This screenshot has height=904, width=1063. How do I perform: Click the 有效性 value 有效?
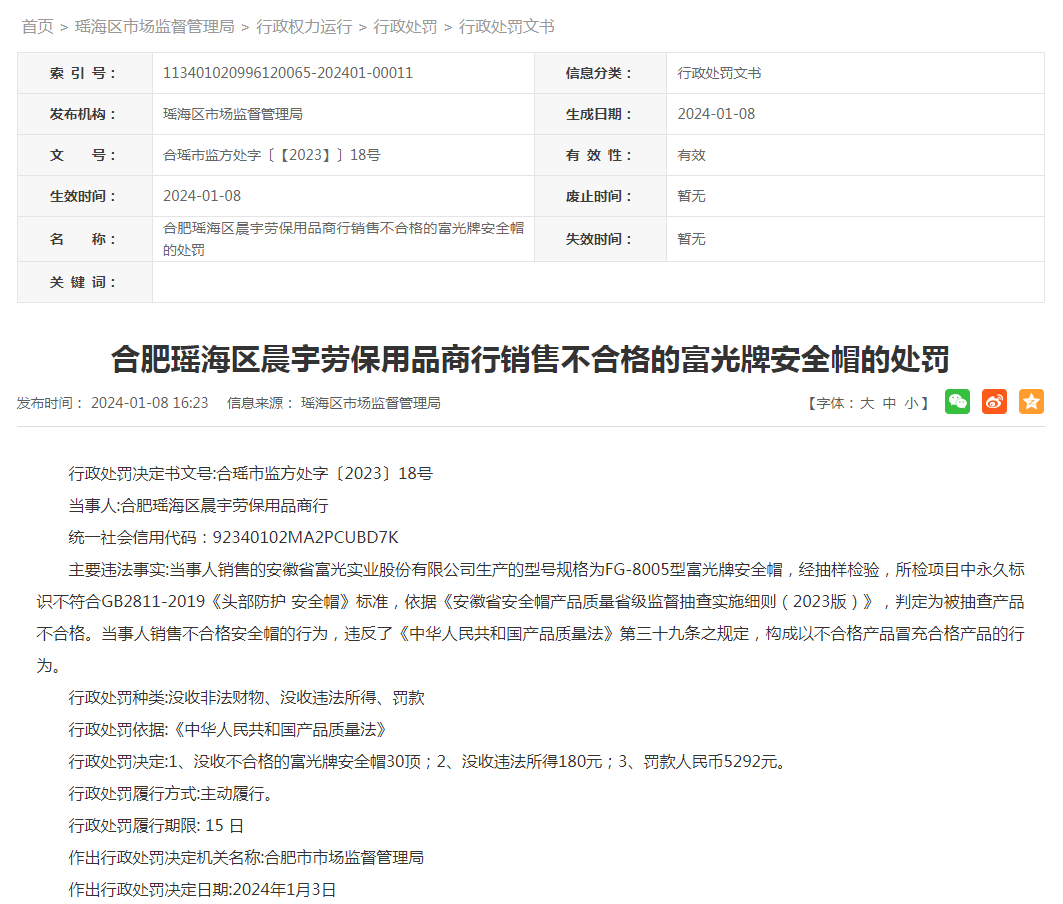pos(691,155)
